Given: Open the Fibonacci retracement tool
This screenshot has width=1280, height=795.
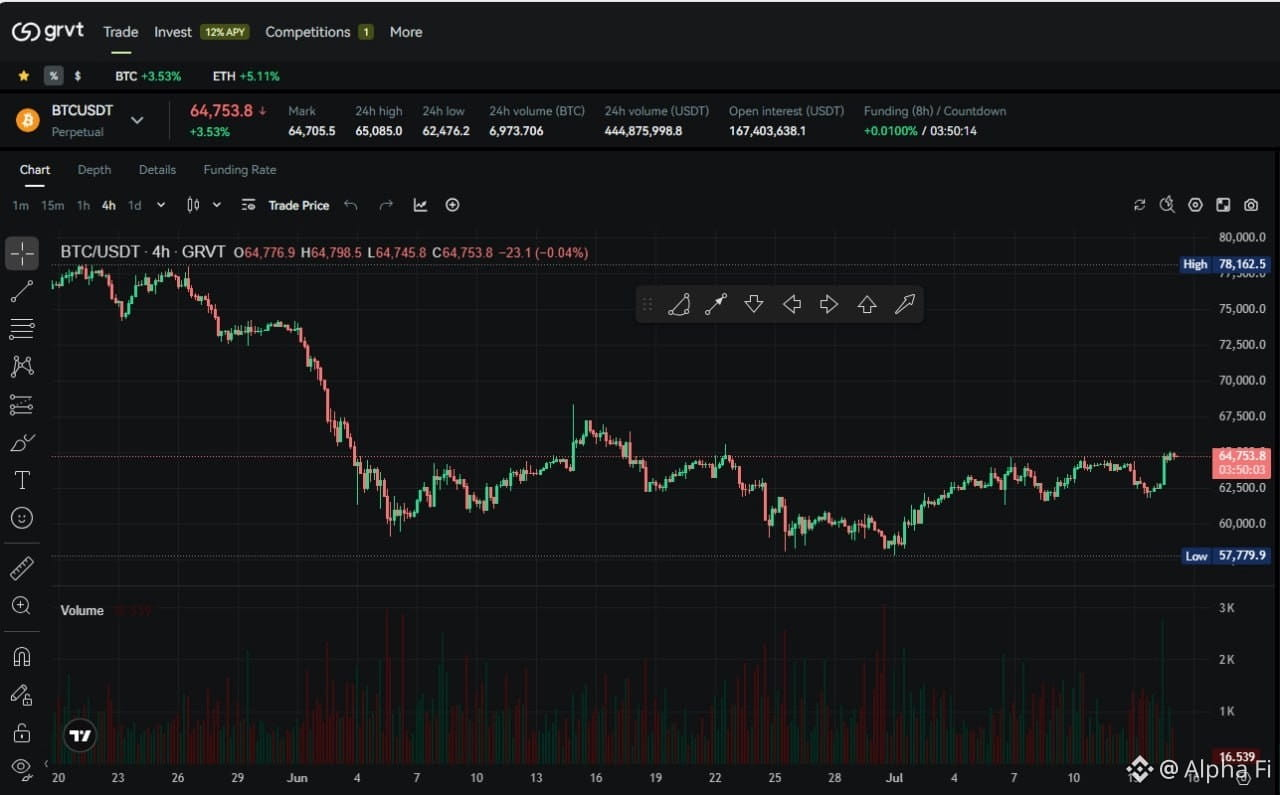Looking at the screenshot, I should click(x=22, y=328).
